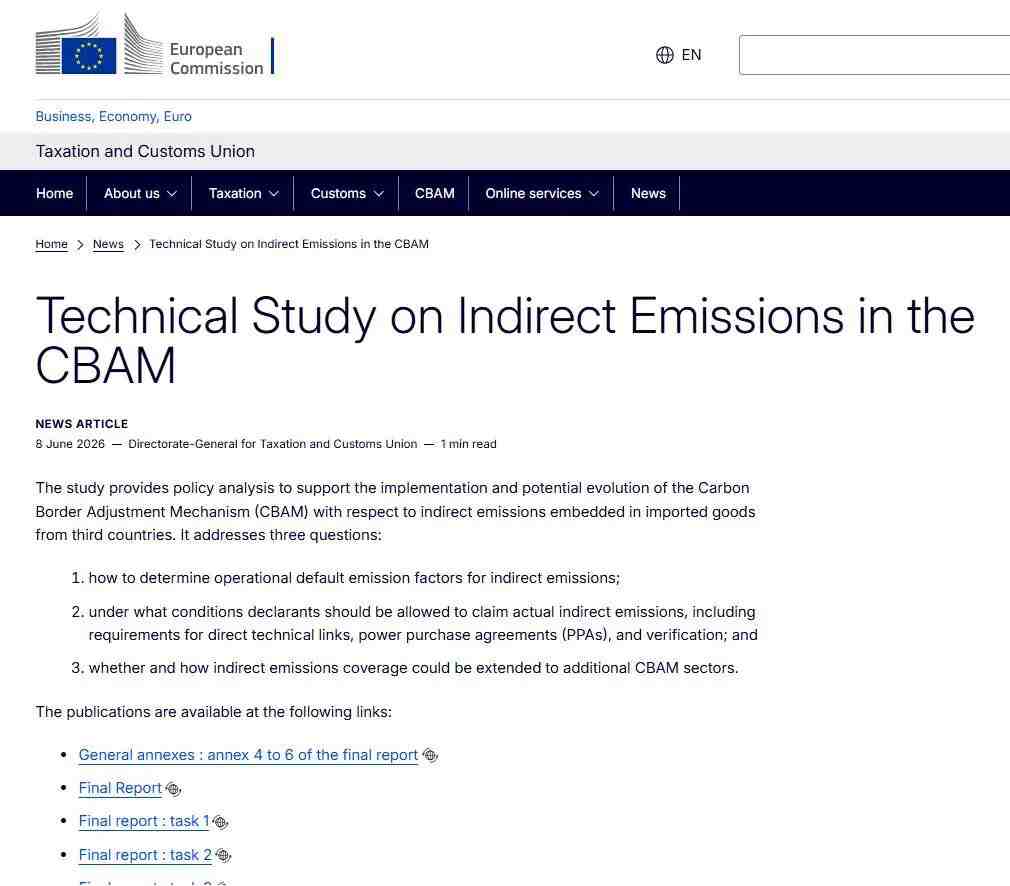
Task: Click external link icon after task 1
Action: [220, 822]
